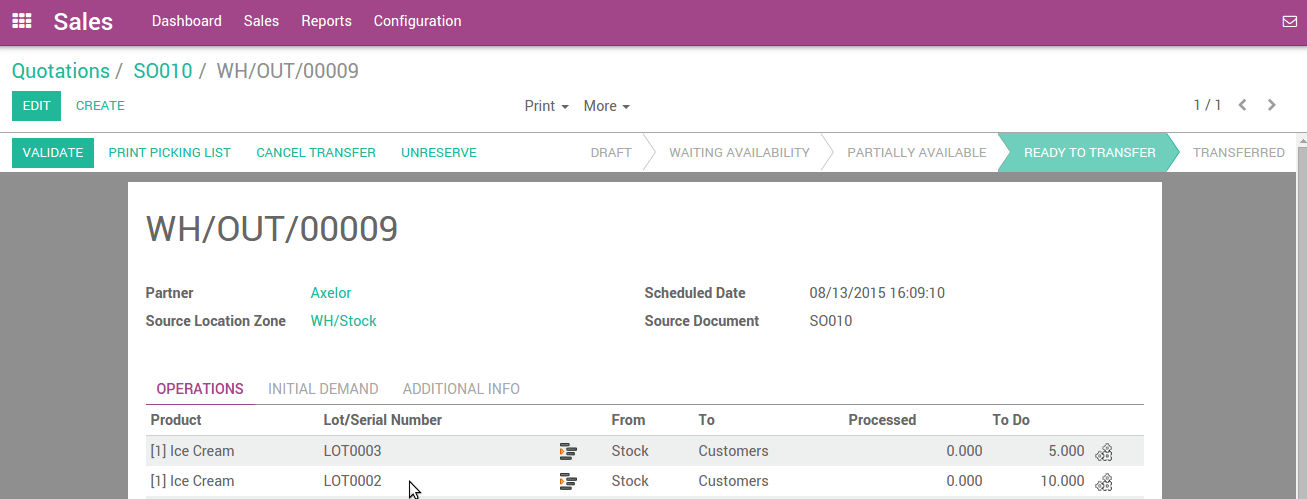Switch to Additional Info tab

point(461,389)
